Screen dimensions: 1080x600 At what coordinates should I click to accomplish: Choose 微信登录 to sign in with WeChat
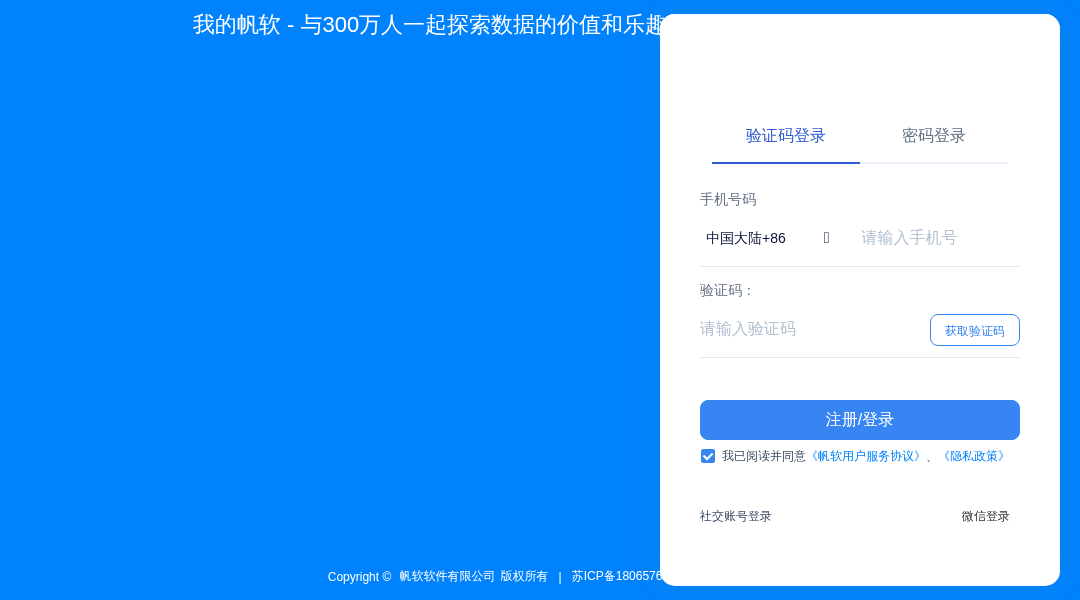coord(985,516)
